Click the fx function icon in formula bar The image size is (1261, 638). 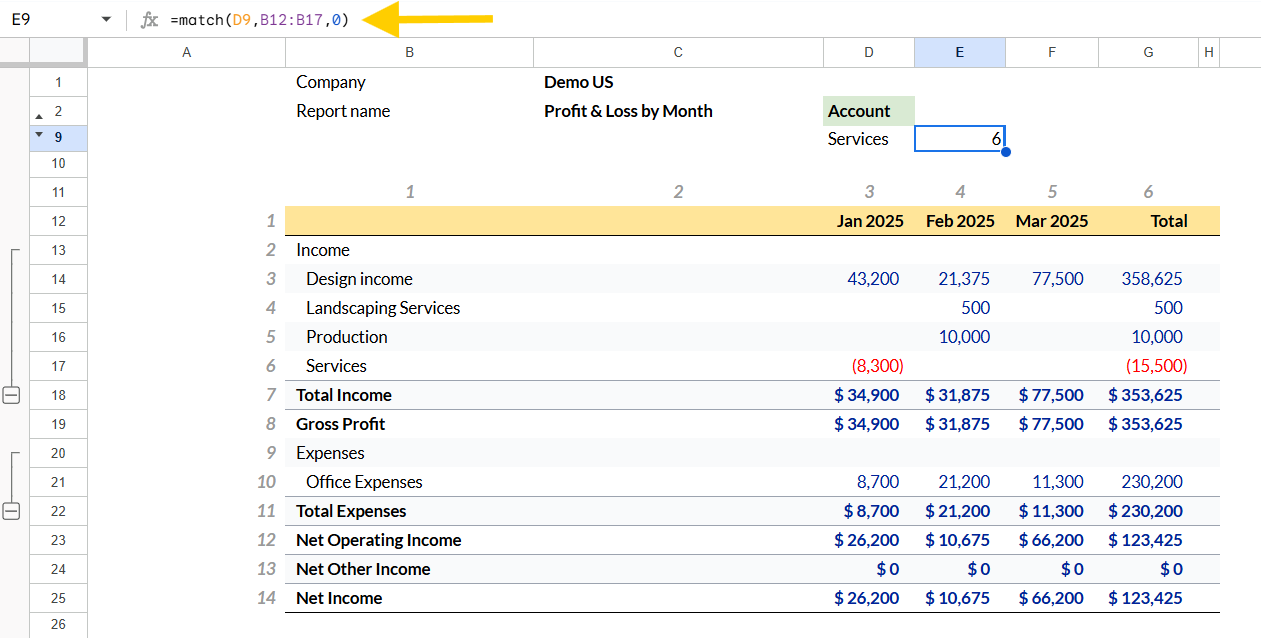149,19
